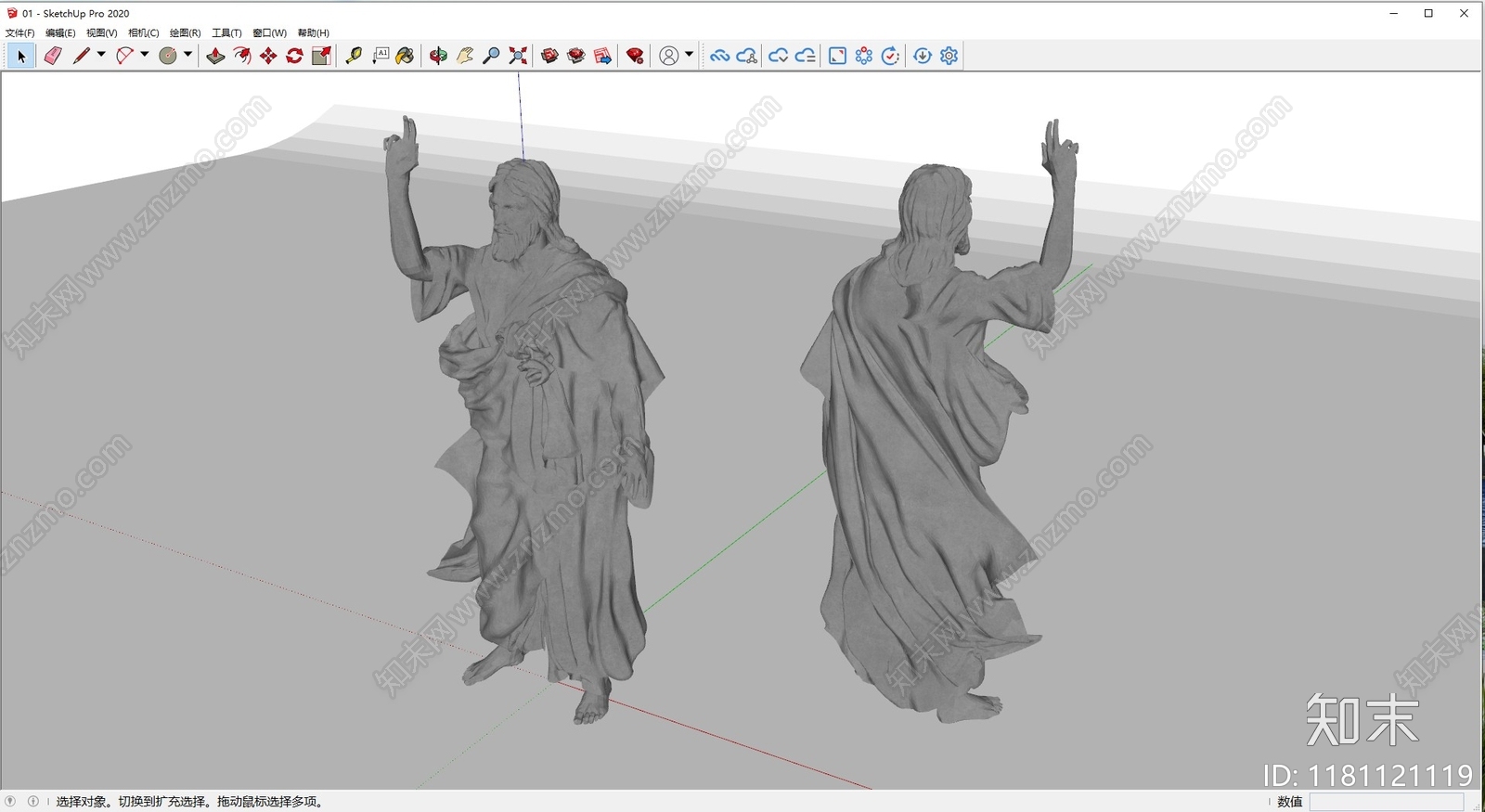Select the Circle shape tool
The image size is (1485, 812).
[168, 56]
